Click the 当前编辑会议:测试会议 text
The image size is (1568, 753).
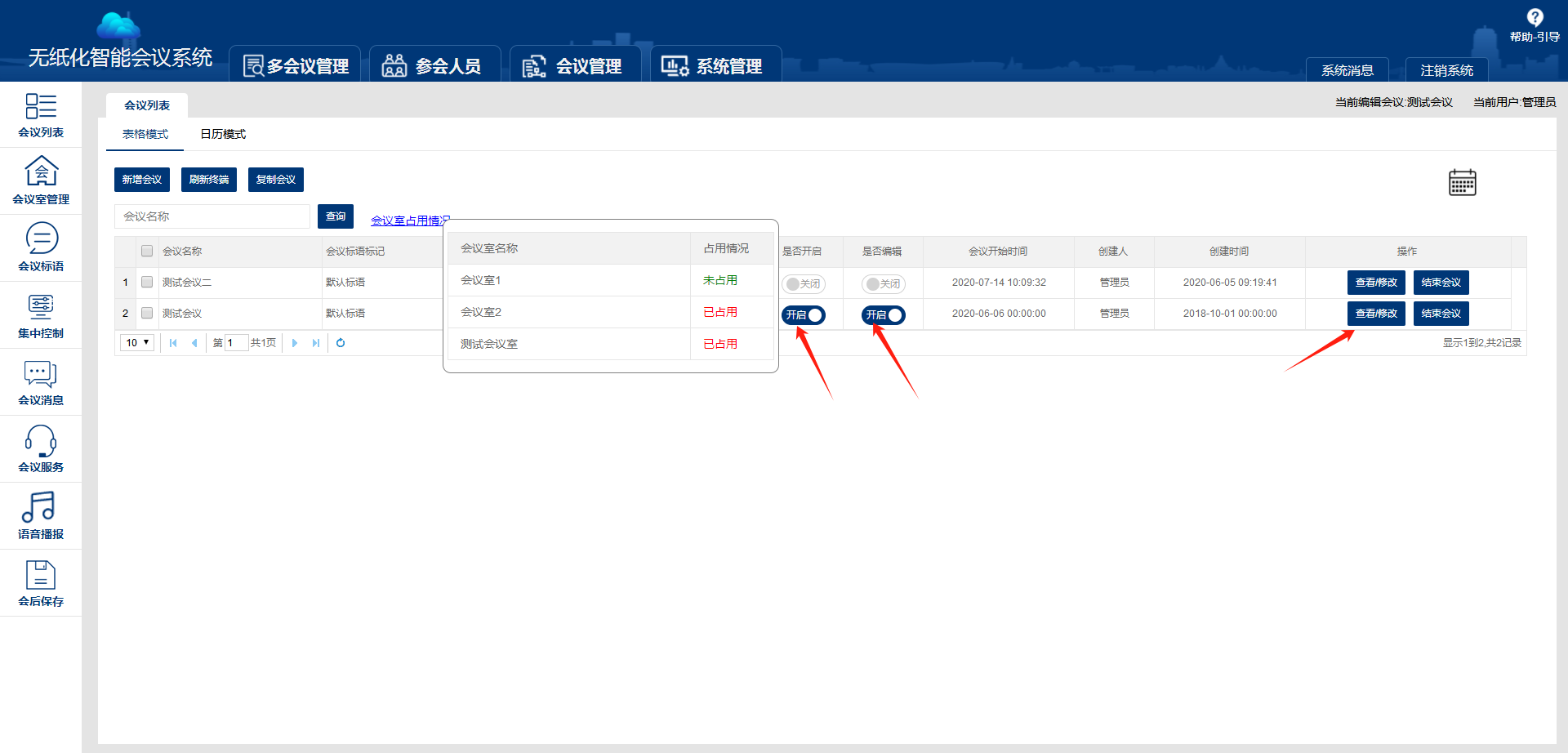(1393, 102)
